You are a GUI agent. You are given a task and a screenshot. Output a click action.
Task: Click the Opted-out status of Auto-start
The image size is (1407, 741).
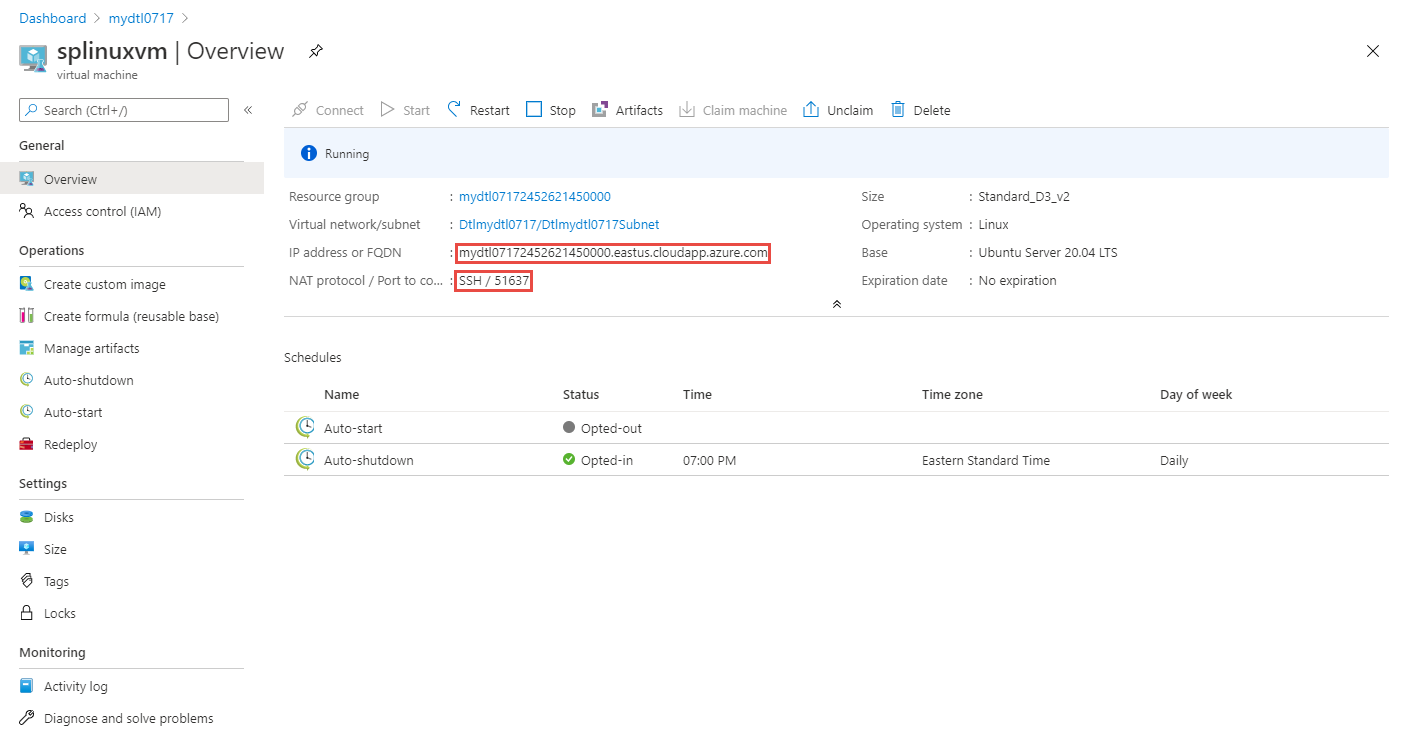point(611,428)
